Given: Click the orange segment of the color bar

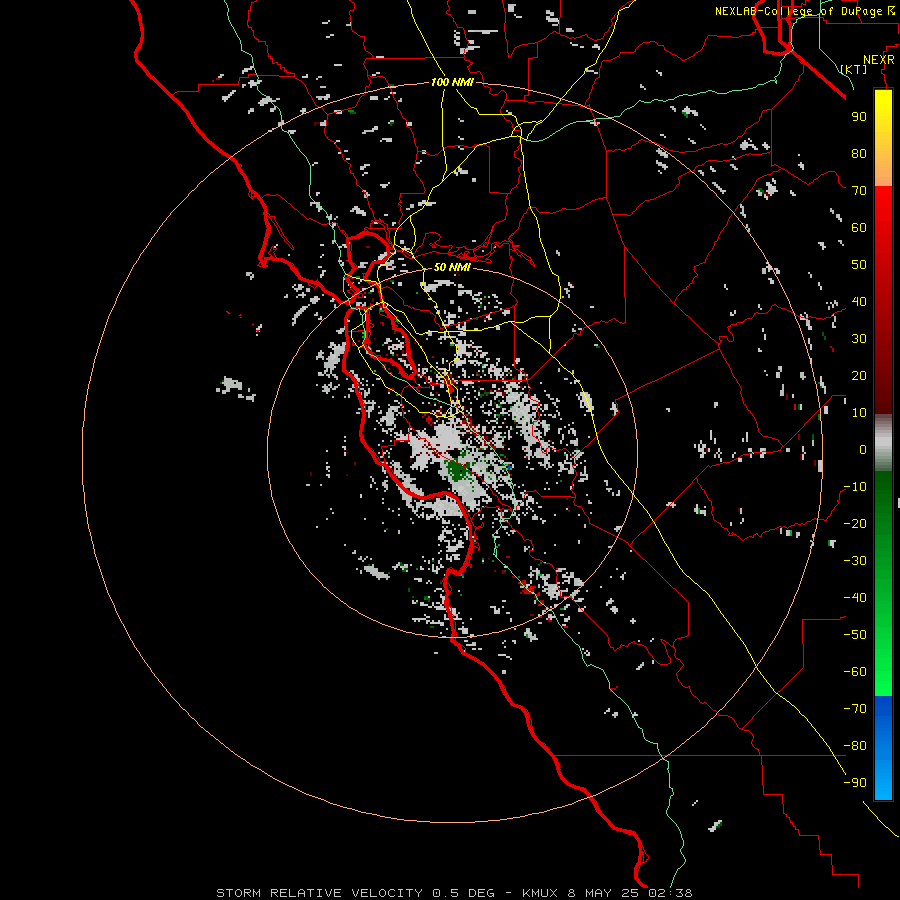Looking at the screenshot, I should (883, 170).
